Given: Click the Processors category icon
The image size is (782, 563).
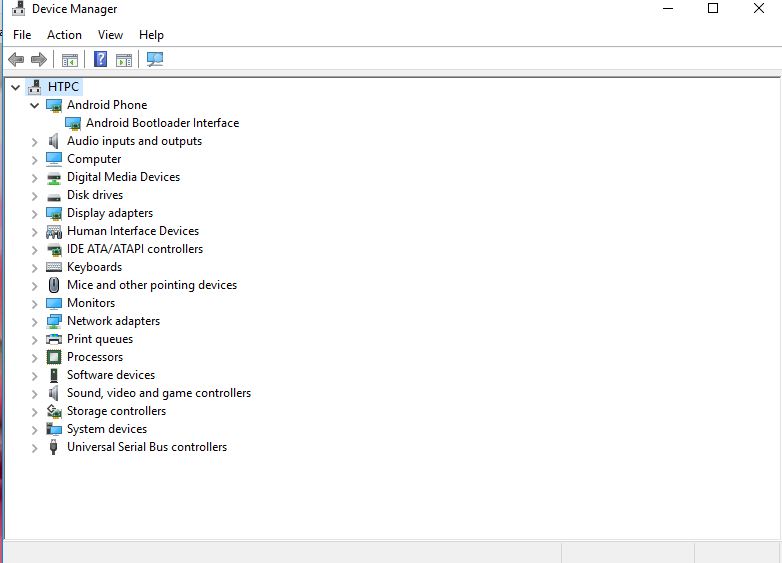Looking at the screenshot, I should coord(54,357).
